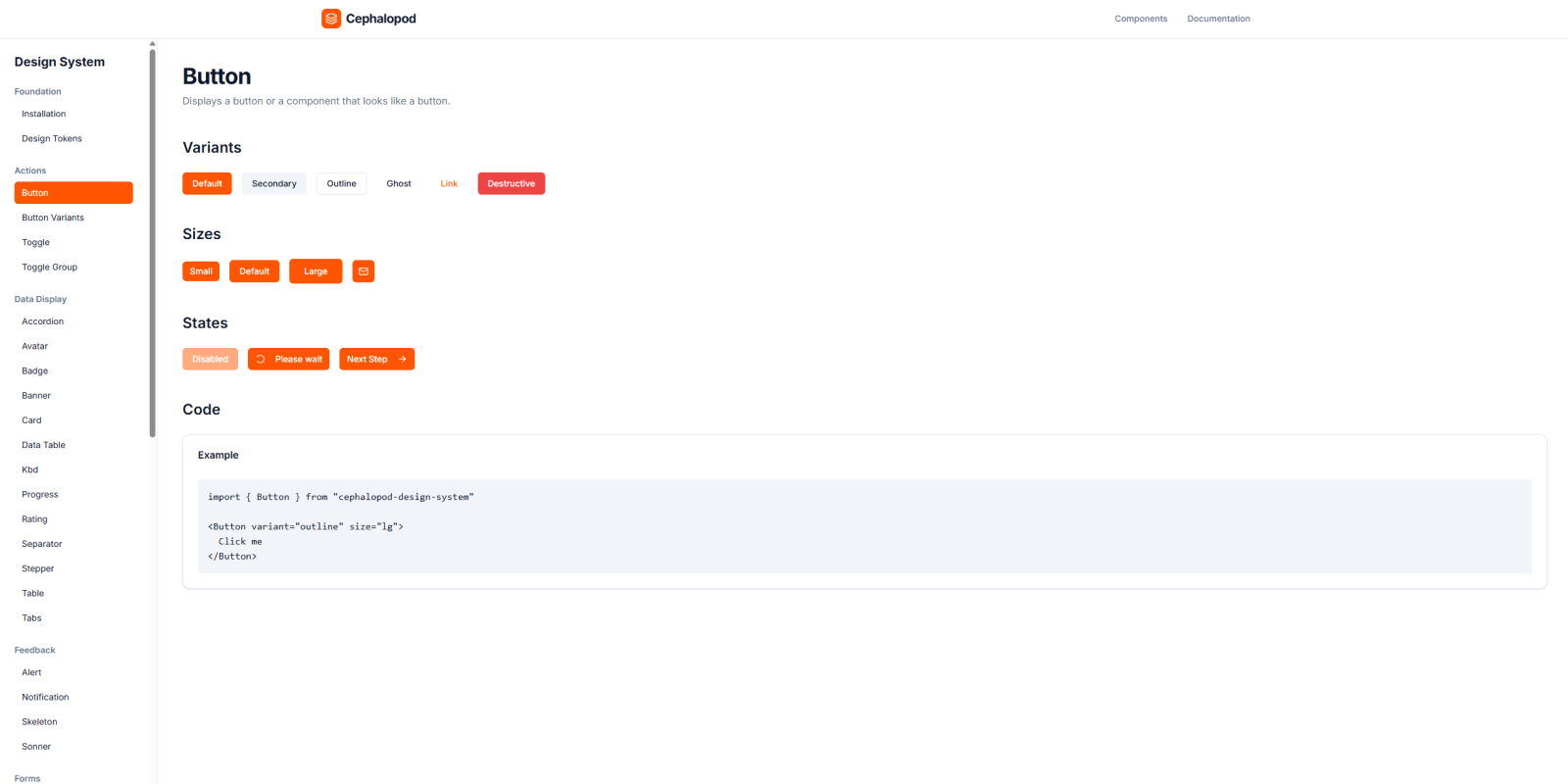This screenshot has width=1568, height=784.
Task: Select Rating in the sidebar
Action: click(x=73, y=519)
